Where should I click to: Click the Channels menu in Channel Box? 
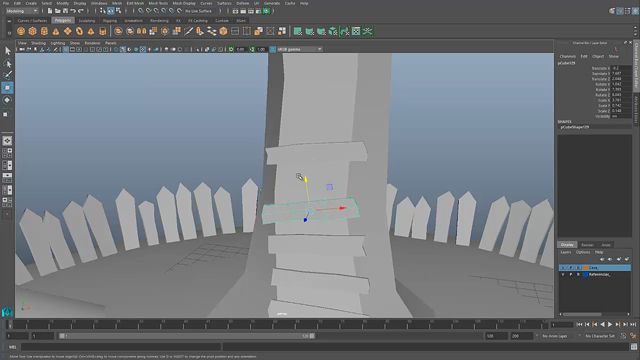[x=567, y=56]
